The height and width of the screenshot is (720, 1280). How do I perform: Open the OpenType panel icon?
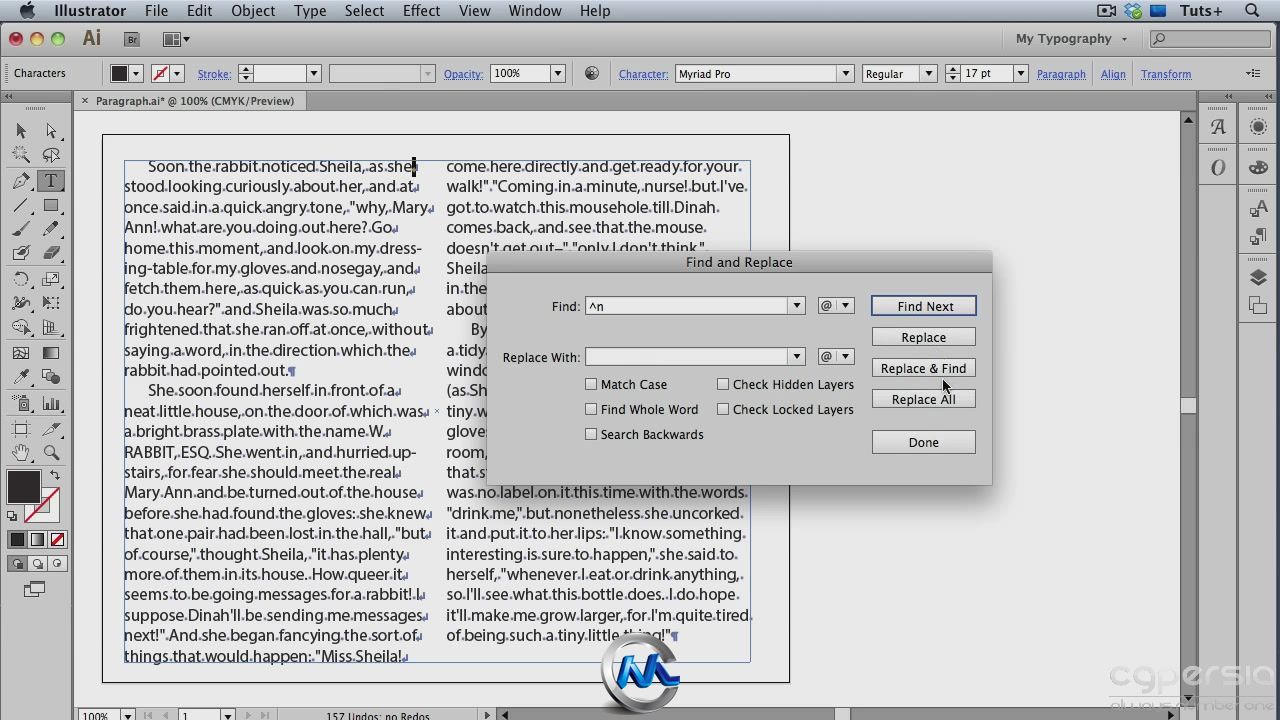tap(1218, 167)
